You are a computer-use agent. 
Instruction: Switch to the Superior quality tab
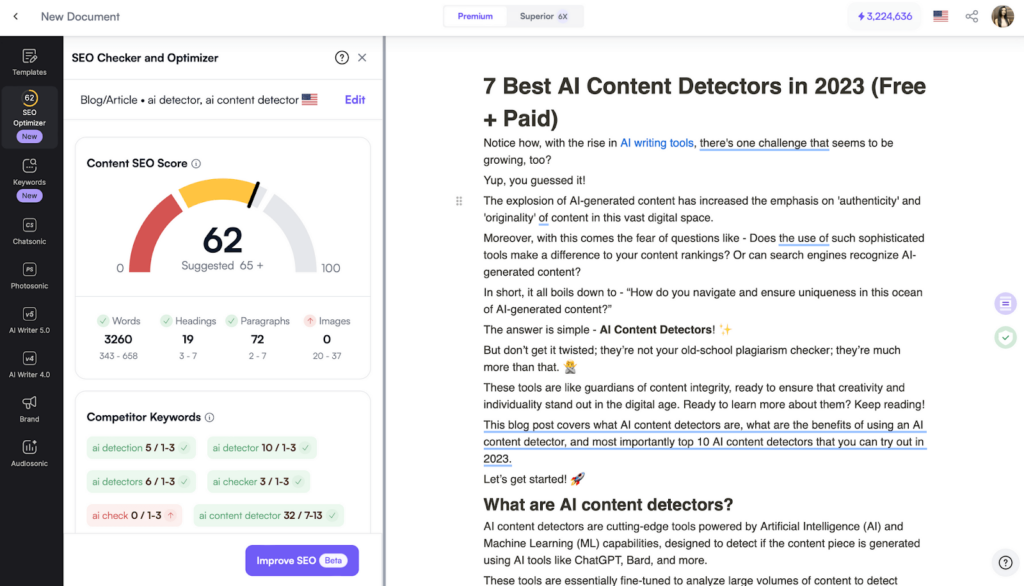543,16
